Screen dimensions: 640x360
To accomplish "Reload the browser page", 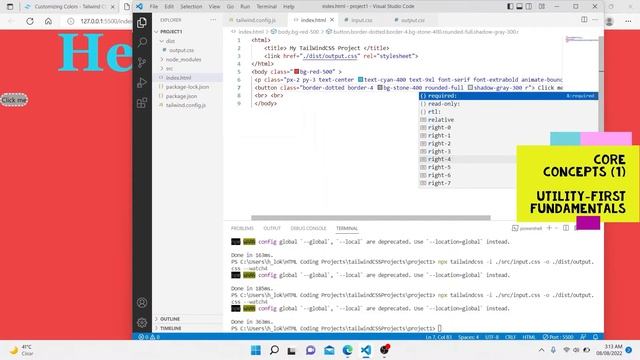I will [30, 21].
